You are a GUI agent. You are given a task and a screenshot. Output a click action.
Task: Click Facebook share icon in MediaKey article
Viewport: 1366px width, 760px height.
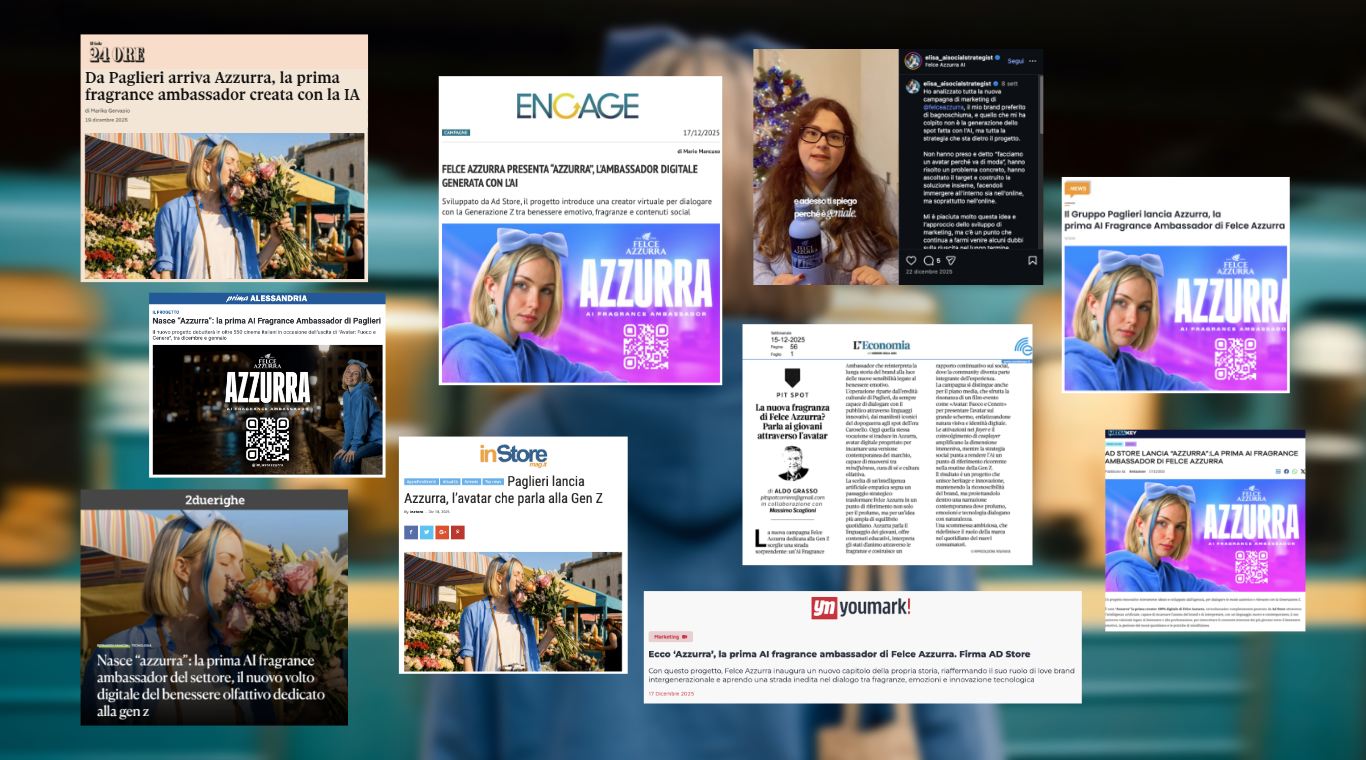(1286, 471)
